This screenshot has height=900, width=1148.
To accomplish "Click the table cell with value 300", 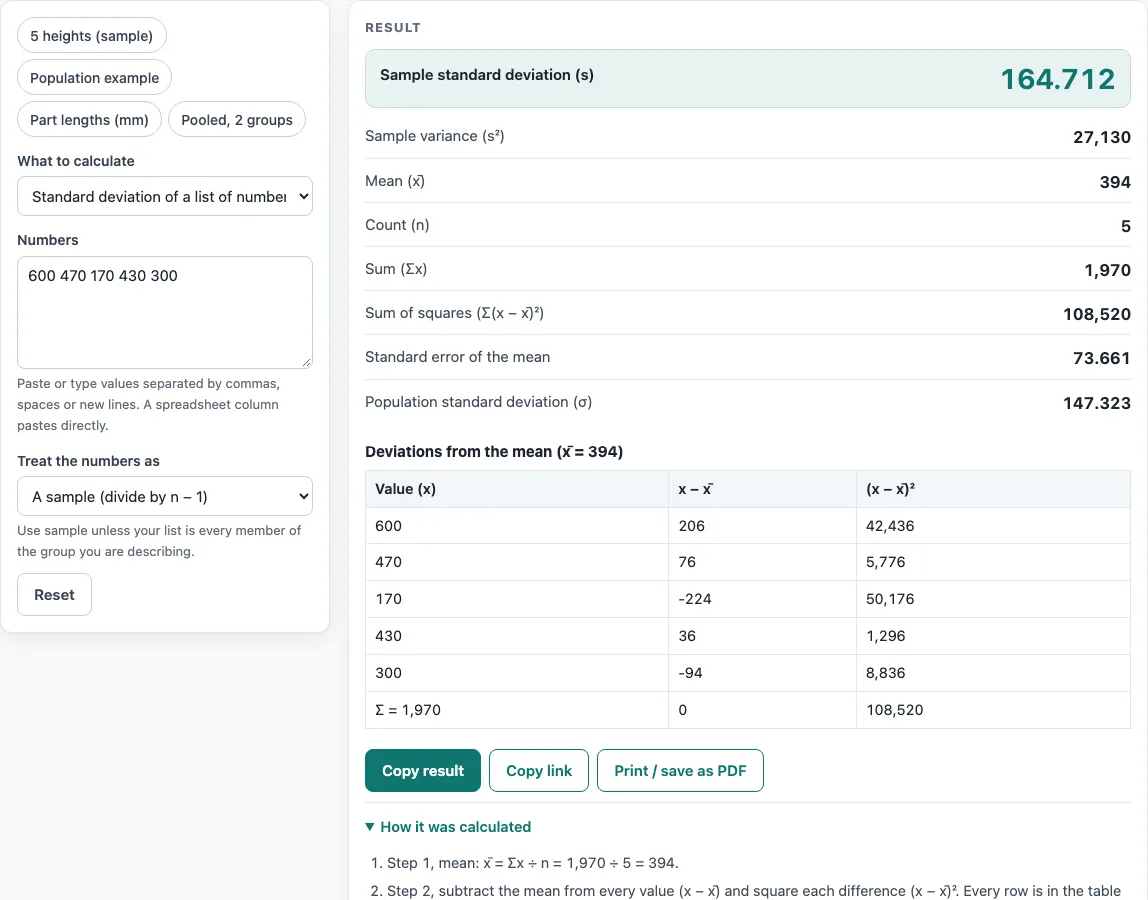I will [x=517, y=673].
